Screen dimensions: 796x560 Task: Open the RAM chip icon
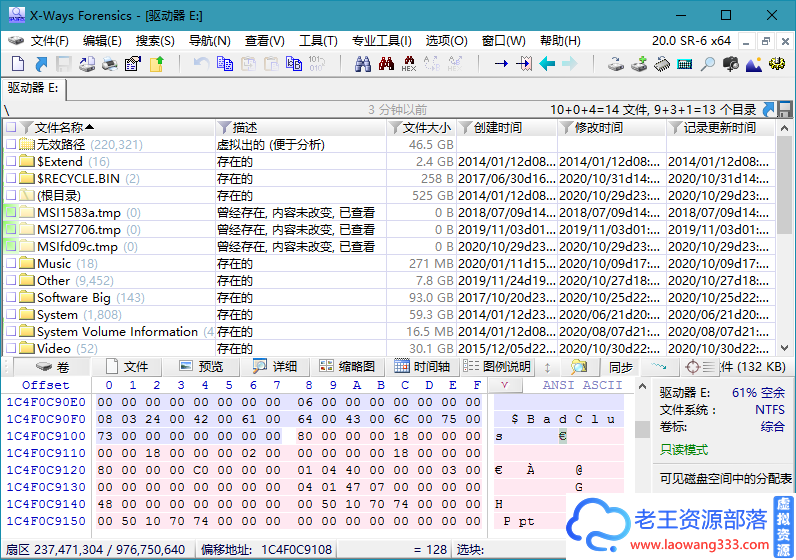tap(662, 64)
